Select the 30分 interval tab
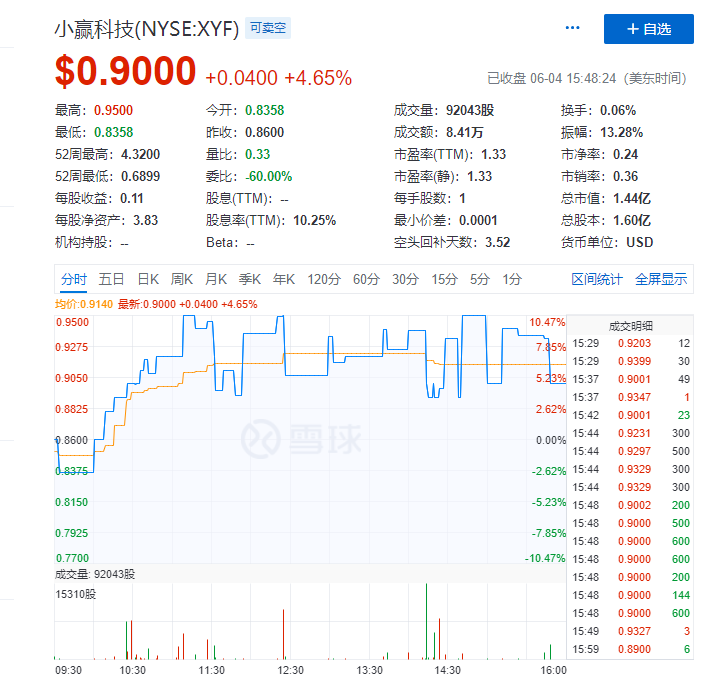This screenshot has height=689, width=723. 405,279
